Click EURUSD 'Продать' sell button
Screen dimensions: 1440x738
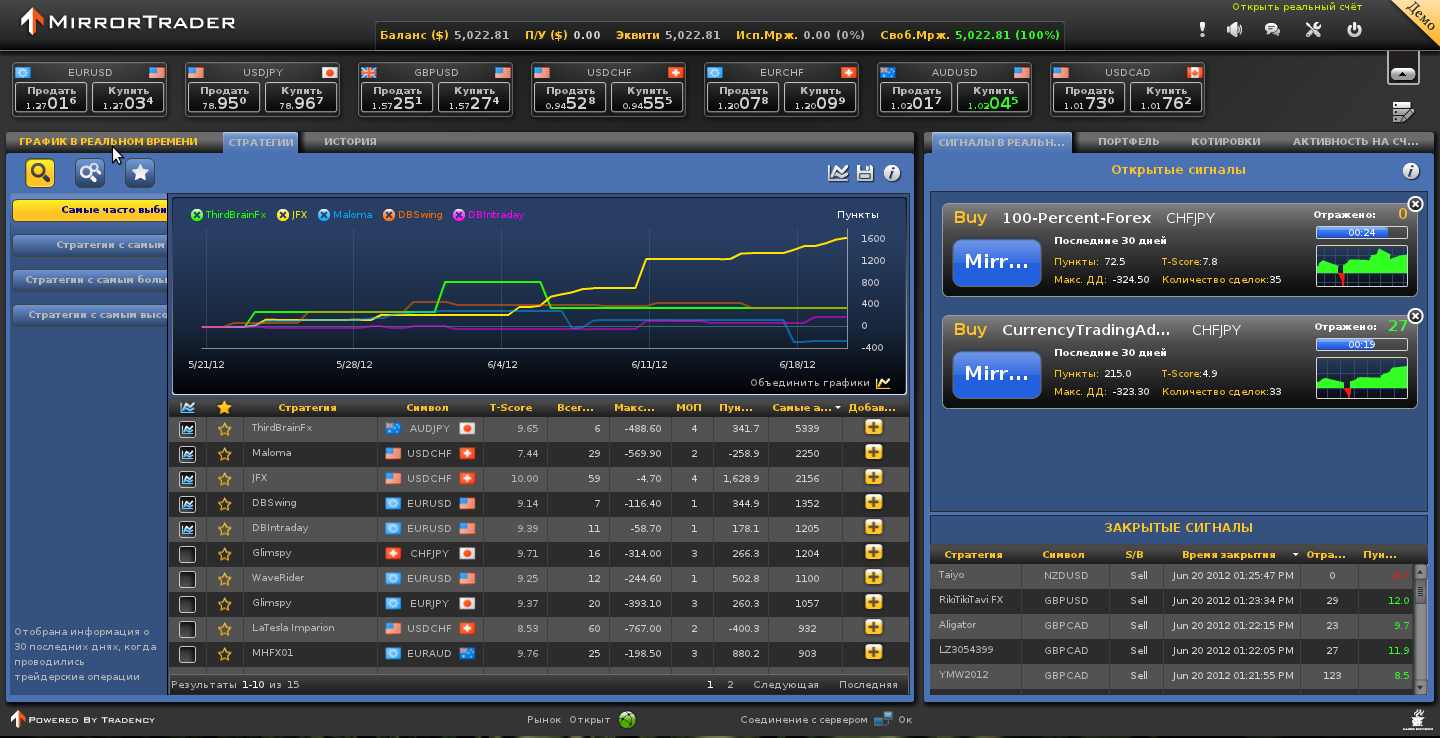point(51,97)
